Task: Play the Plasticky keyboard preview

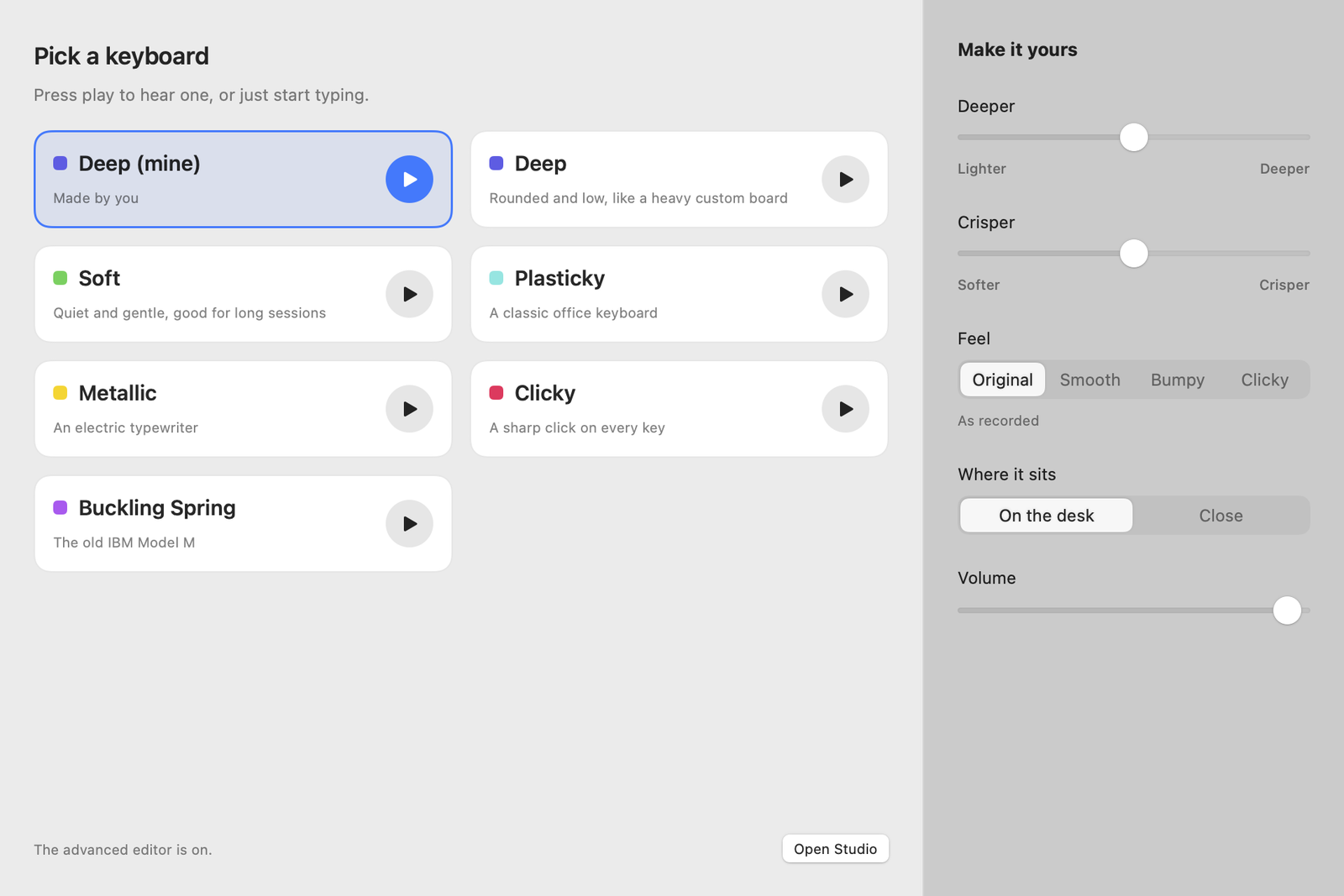Action: 845,294
